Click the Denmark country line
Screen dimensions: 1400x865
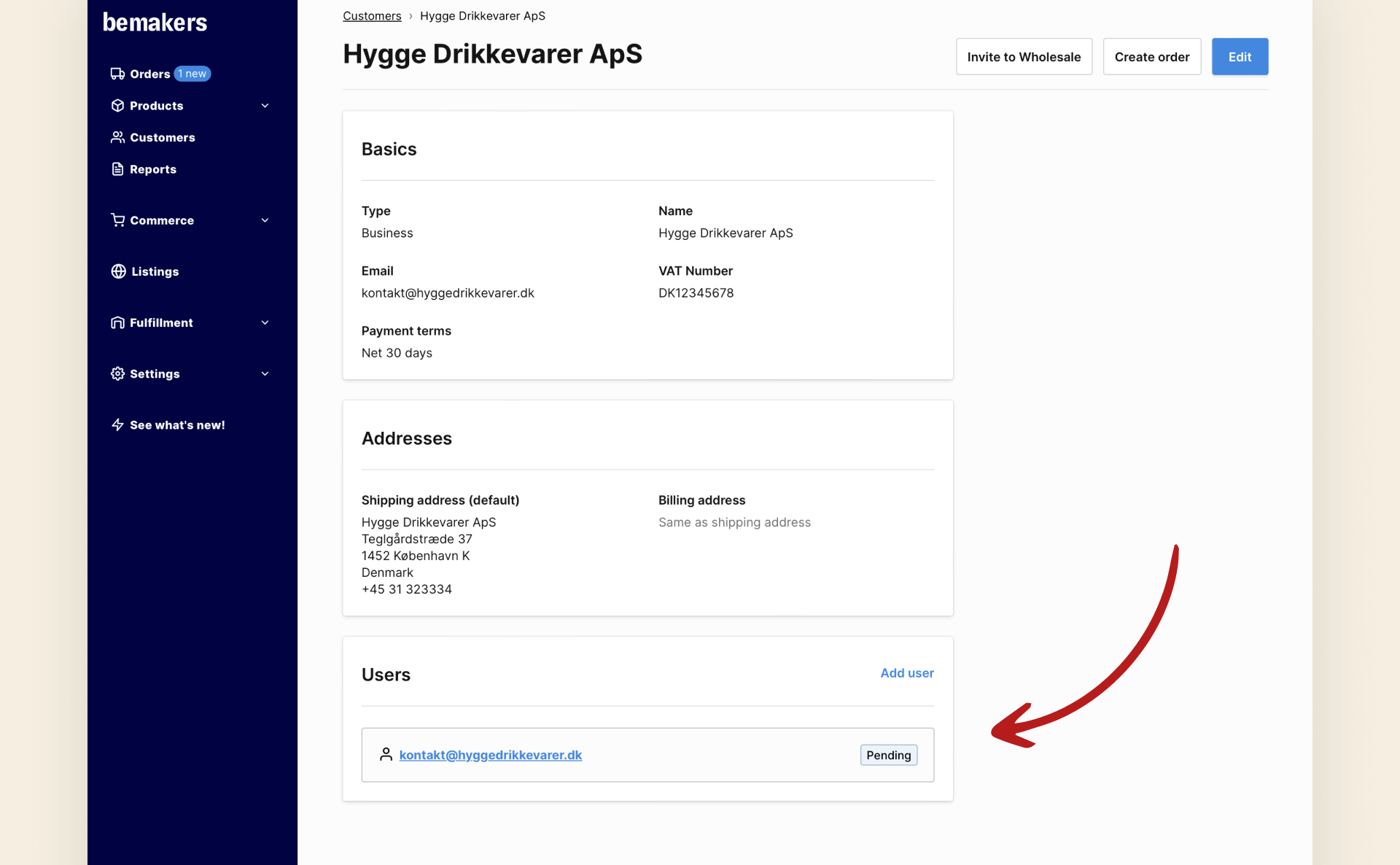pos(387,573)
